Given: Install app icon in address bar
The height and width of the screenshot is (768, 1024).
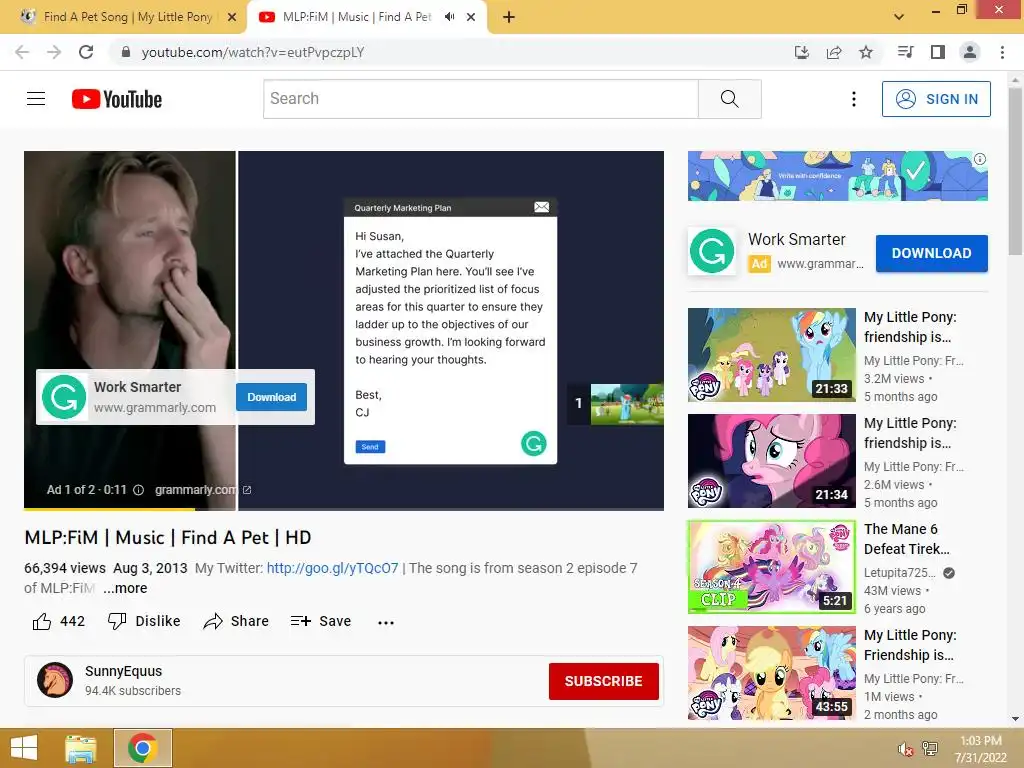Looking at the screenshot, I should [x=801, y=52].
